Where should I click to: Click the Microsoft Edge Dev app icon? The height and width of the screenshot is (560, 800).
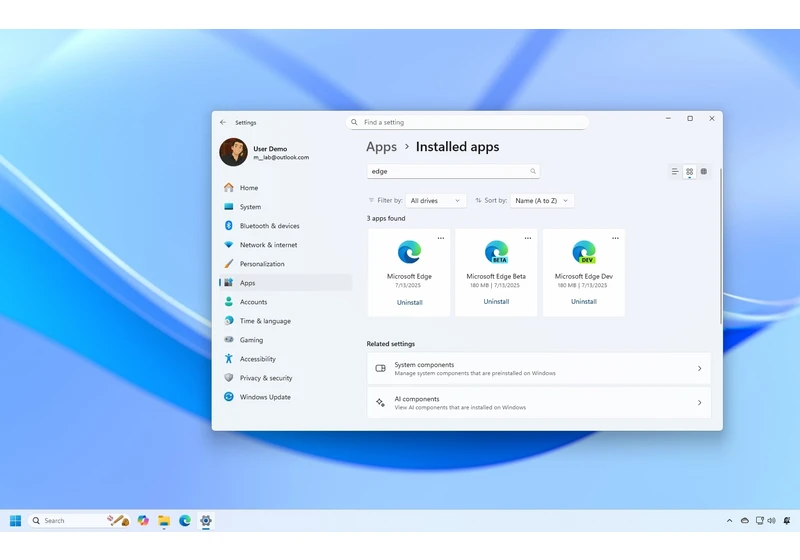coord(584,252)
